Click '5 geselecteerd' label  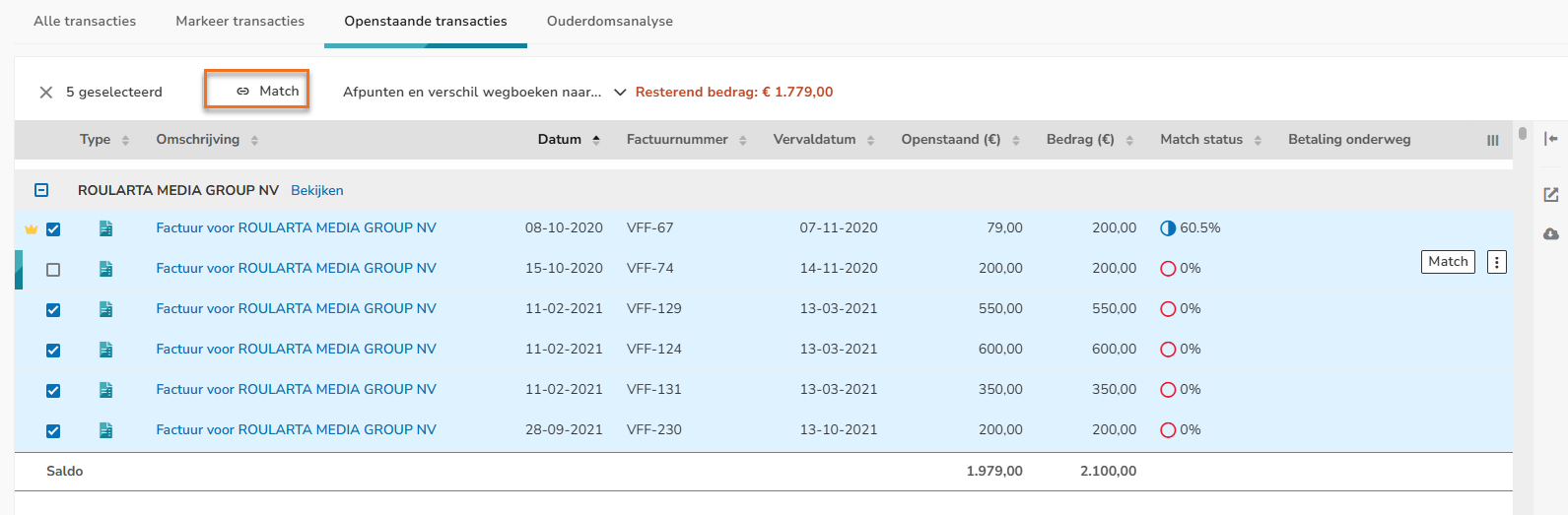pos(114,92)
